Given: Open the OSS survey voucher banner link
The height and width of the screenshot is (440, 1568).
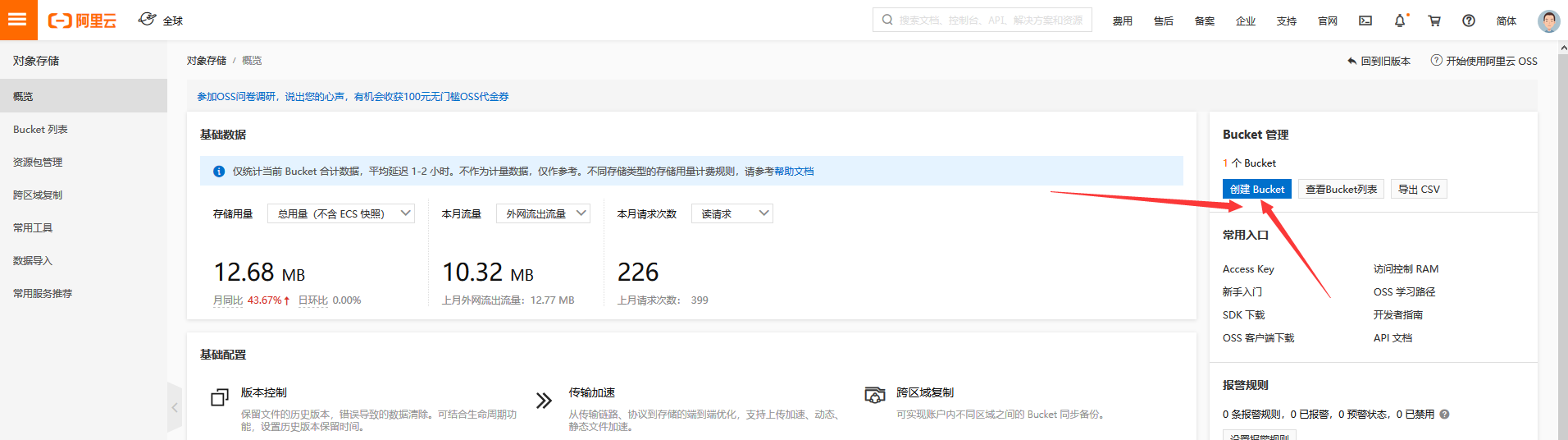Looking at the screenshot, I should click(x=353, y=97).
